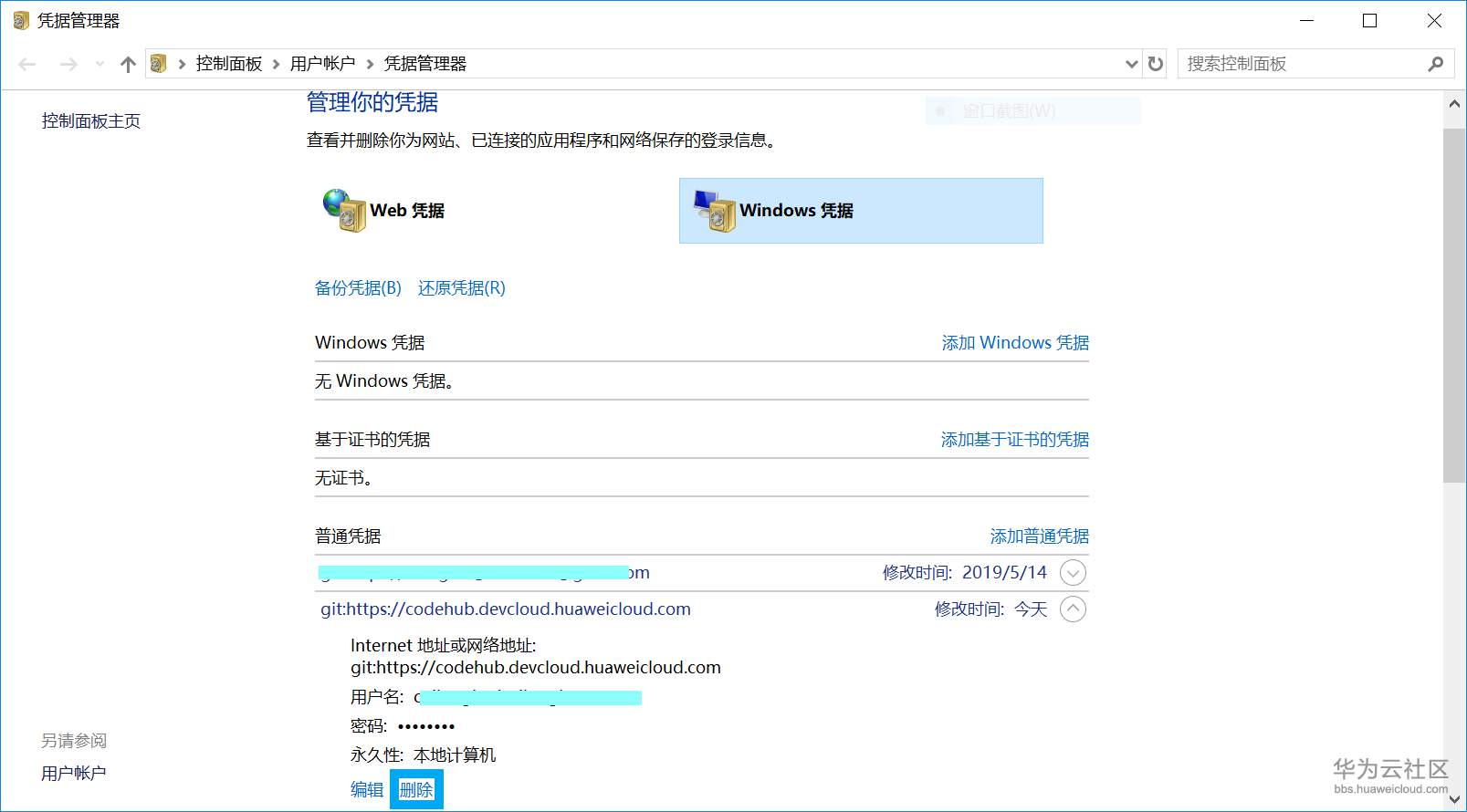The image size is (1467, 812).
Task: Expand the credential modified 2019/5/14
Action: coord(1074,573)
